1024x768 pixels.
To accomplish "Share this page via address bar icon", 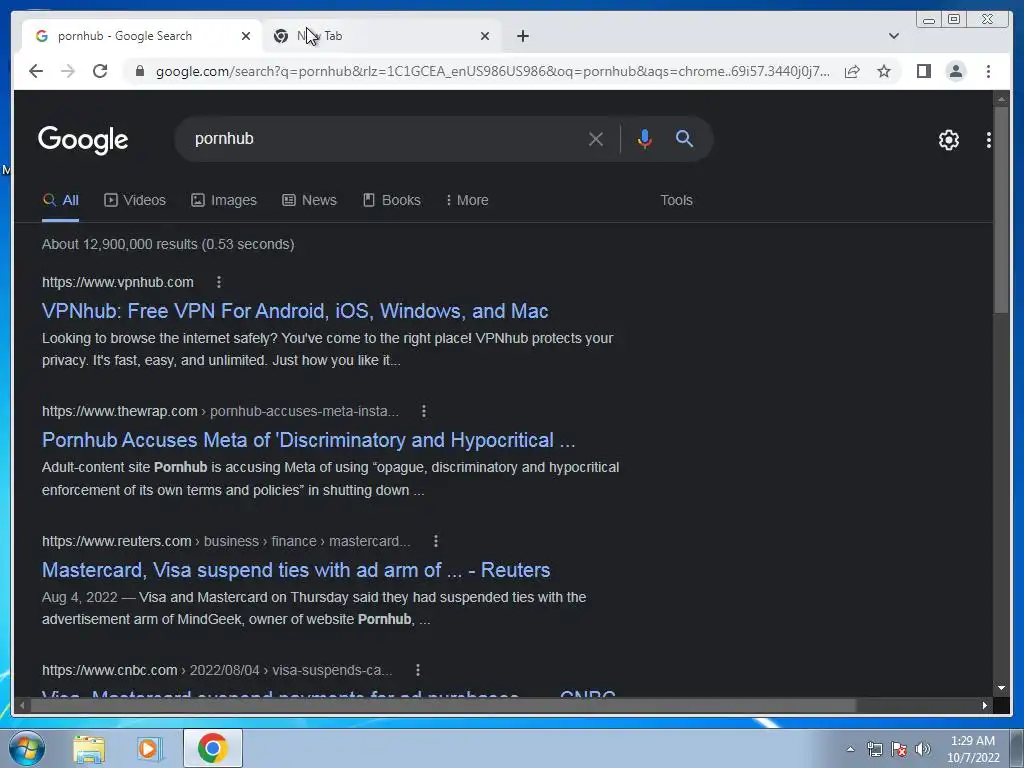I will (x=852, y=71).
